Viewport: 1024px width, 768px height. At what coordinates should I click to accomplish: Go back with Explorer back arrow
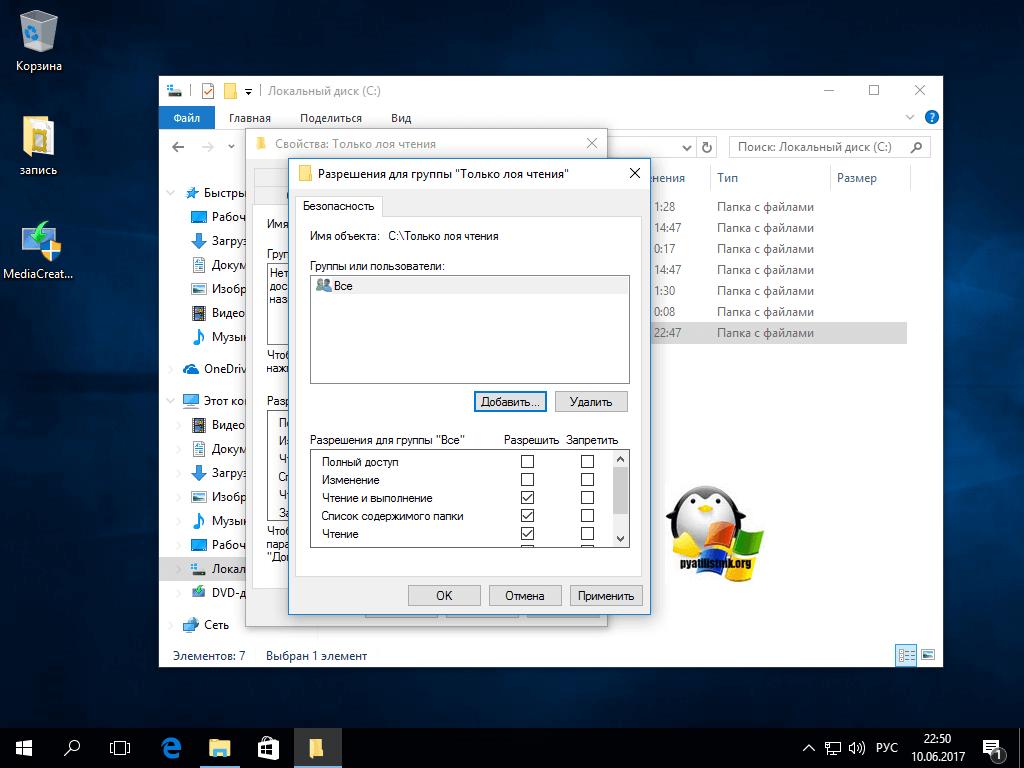click(178, 147)
